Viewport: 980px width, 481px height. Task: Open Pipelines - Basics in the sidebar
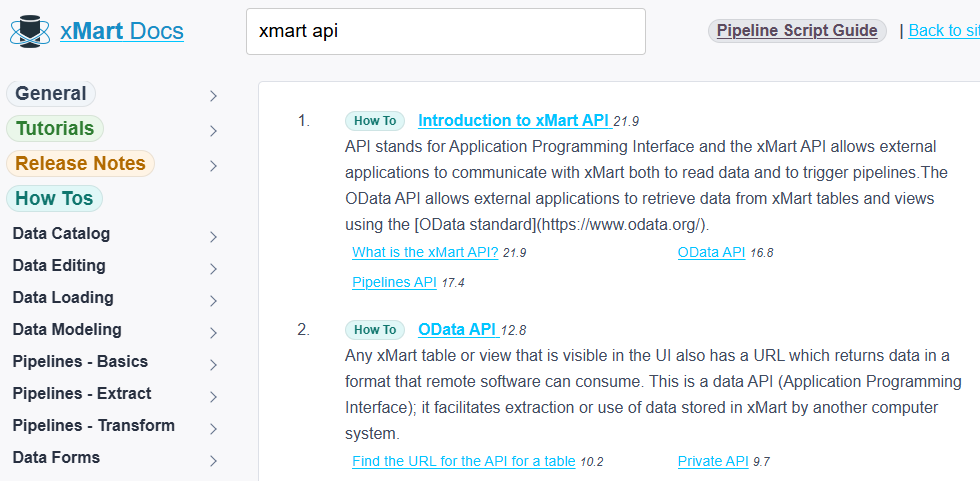pyautogui.click(x=80, y=362)
